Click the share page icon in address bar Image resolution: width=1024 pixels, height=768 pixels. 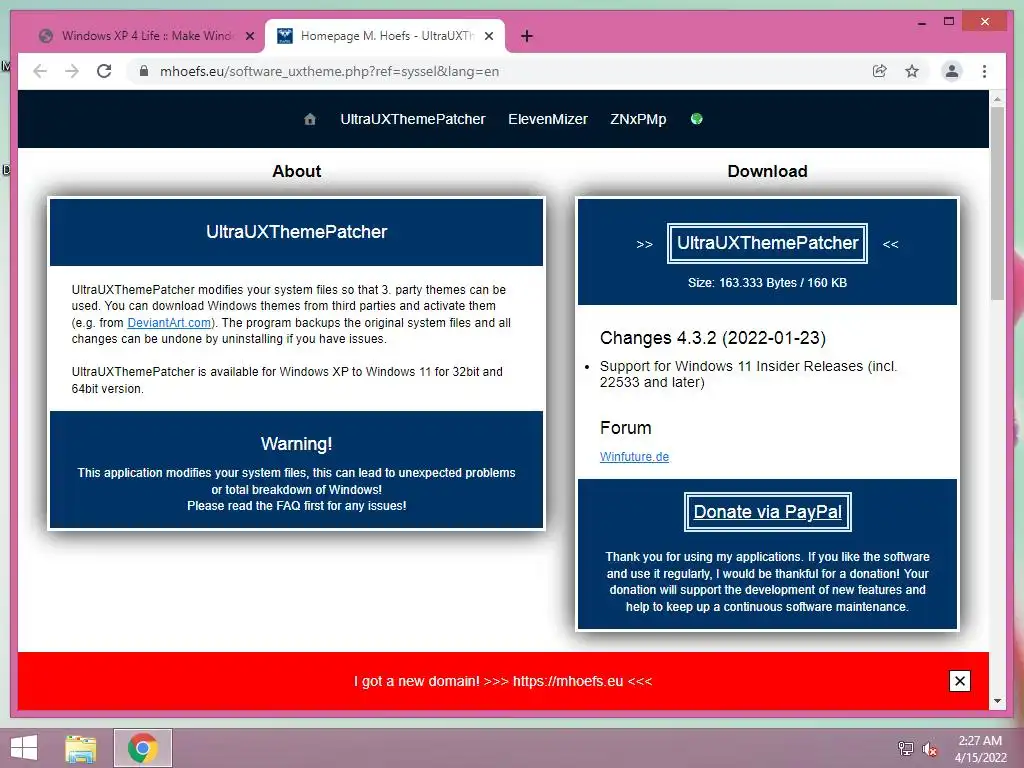pyautogui.click(x=880, y=71)
